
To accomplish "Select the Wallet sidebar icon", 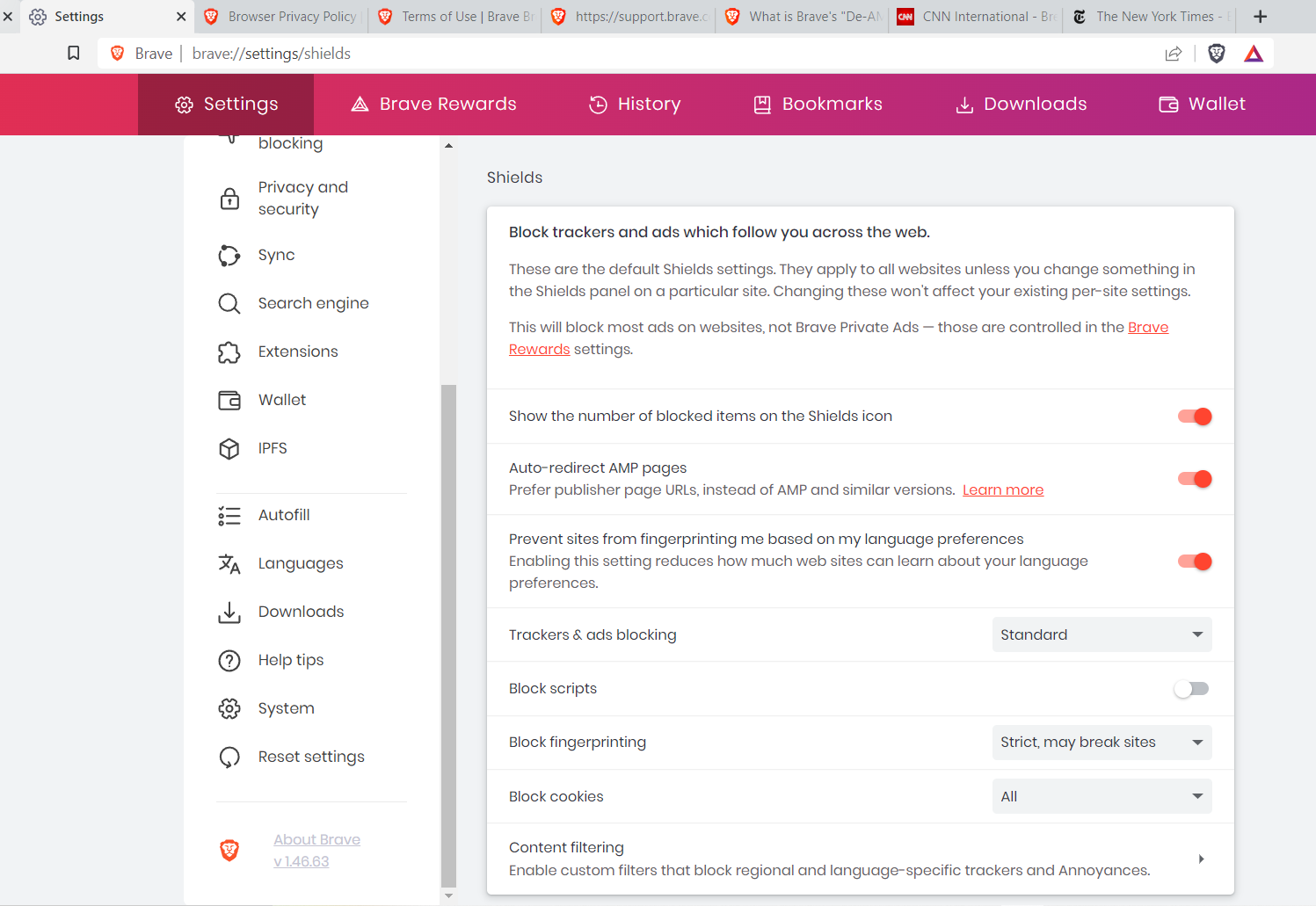I will 229,400.
